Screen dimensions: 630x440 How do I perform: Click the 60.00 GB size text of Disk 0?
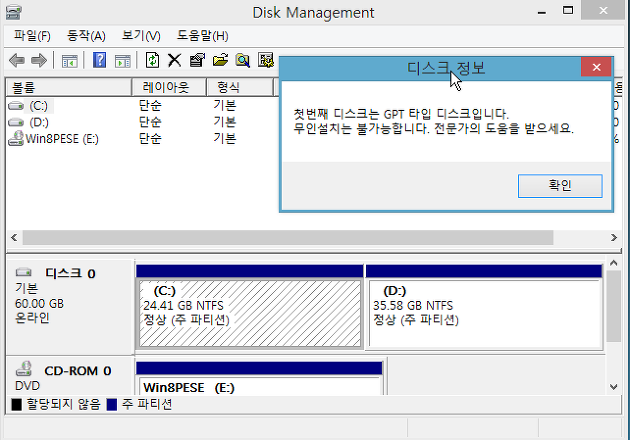[x=39, y=303]
